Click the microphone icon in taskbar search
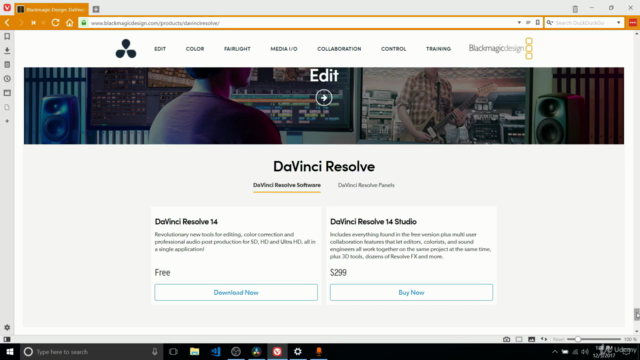This screenshot has width=640, height=360. pos(155,352)
